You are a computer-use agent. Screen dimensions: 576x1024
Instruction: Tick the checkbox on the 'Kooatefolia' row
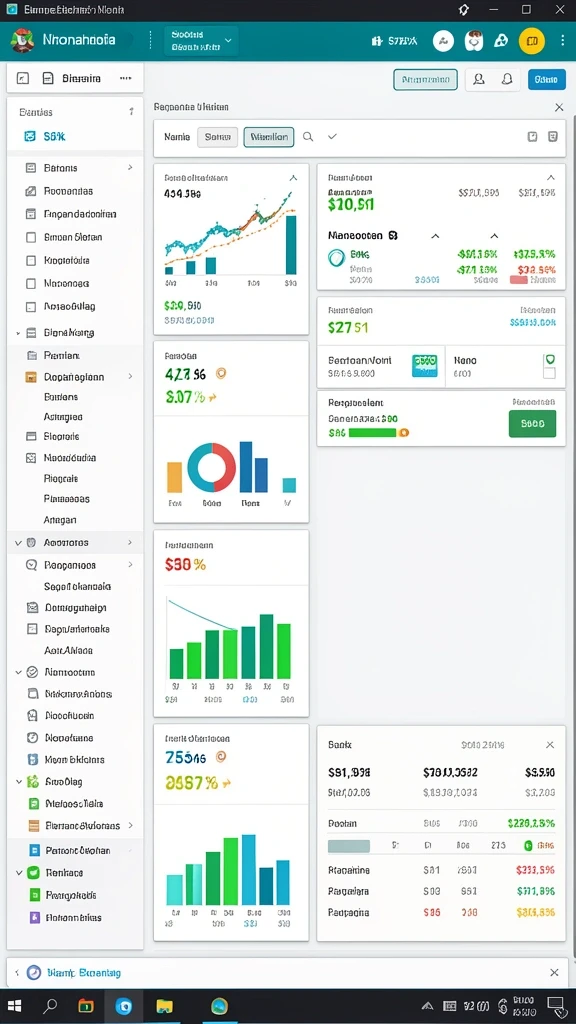(31, 260)
